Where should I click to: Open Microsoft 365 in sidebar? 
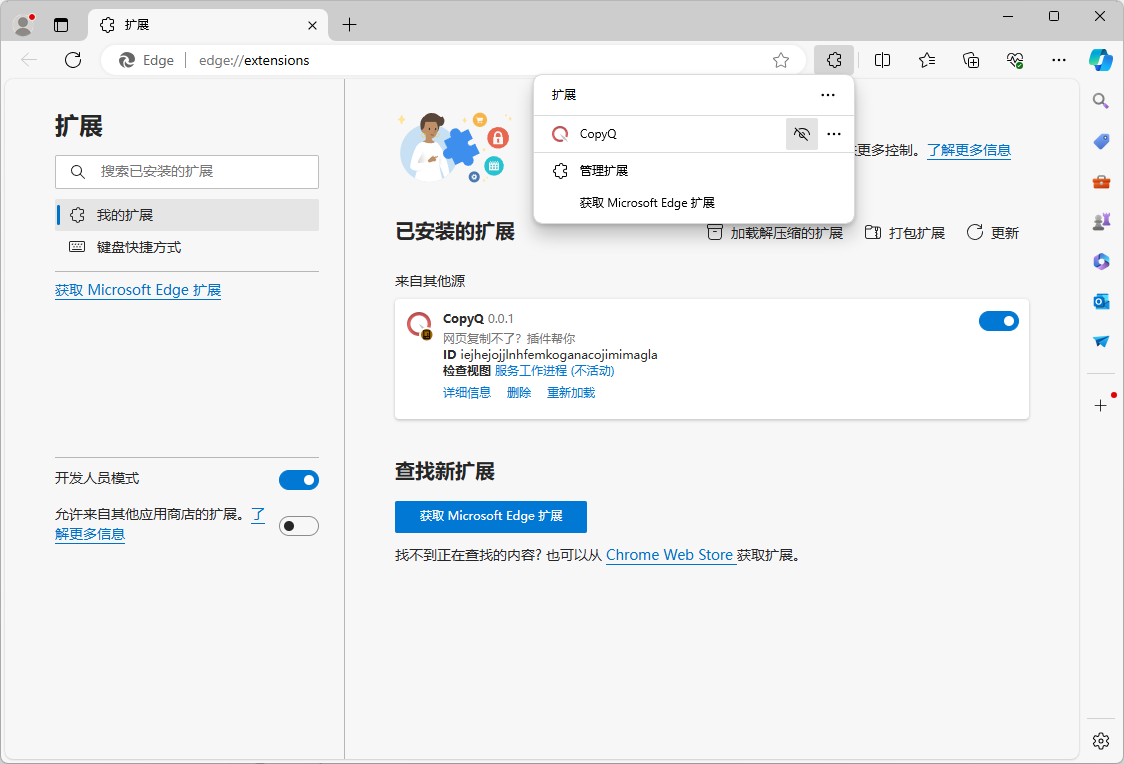tap(1101, 261)
